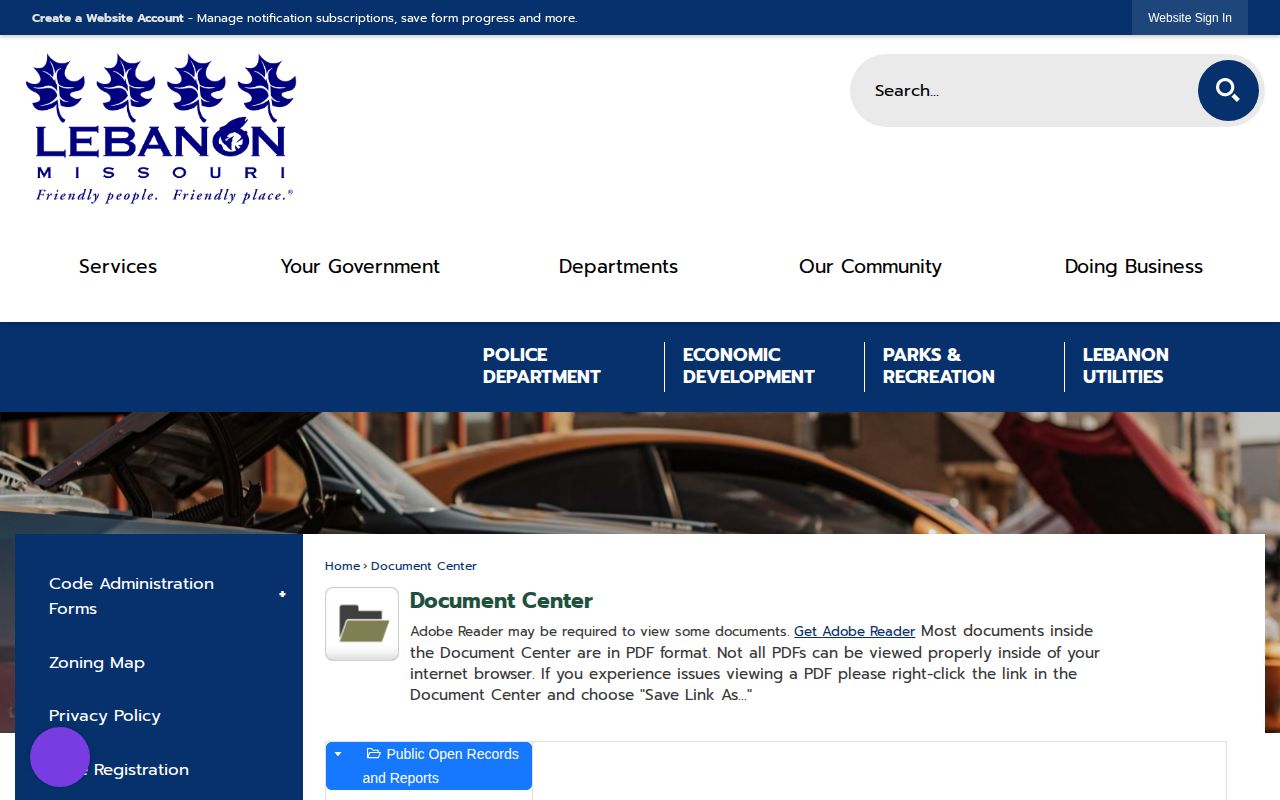Click Create a Website Account link
The image size is (1280, 800).
pyautogui.click(x=108, y=18)
